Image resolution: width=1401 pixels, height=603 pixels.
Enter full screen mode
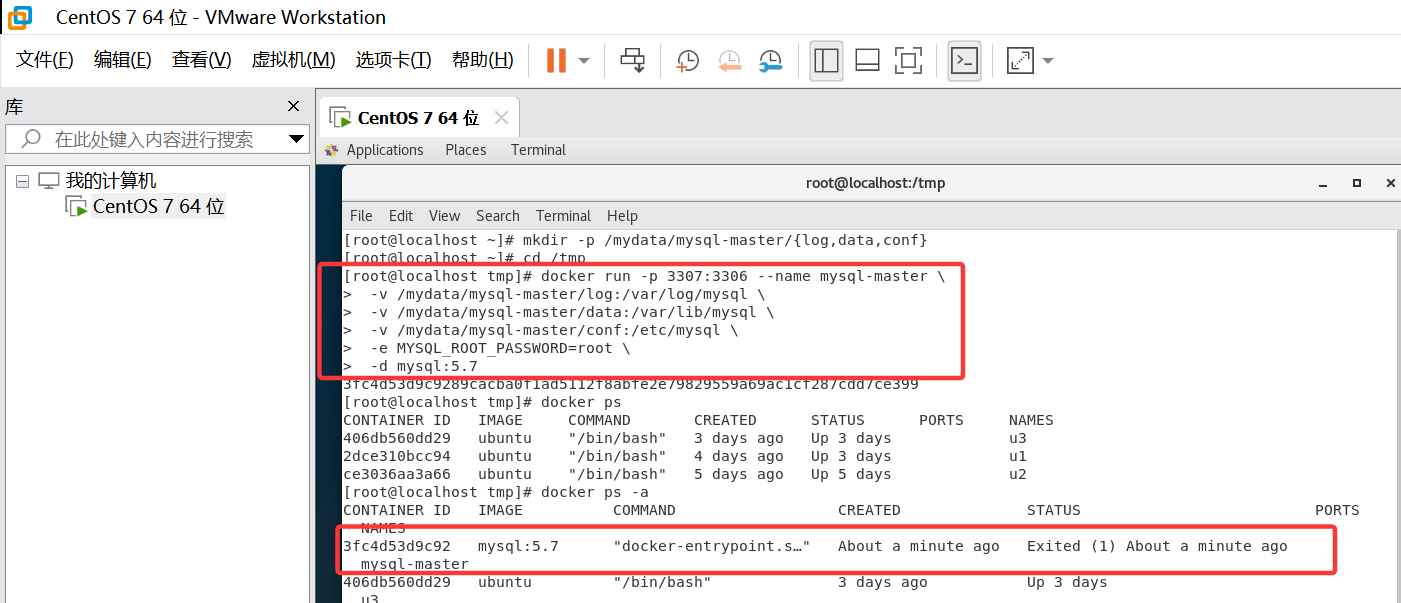[x=908, y=61]
